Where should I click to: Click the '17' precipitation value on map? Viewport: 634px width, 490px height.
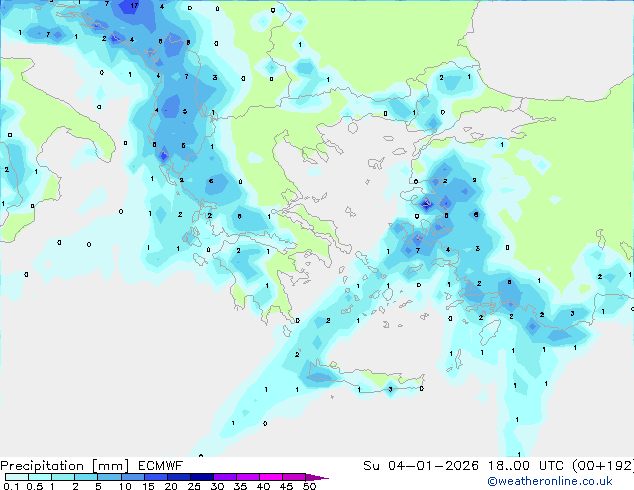pyautogui.click(x=134, y=6)
